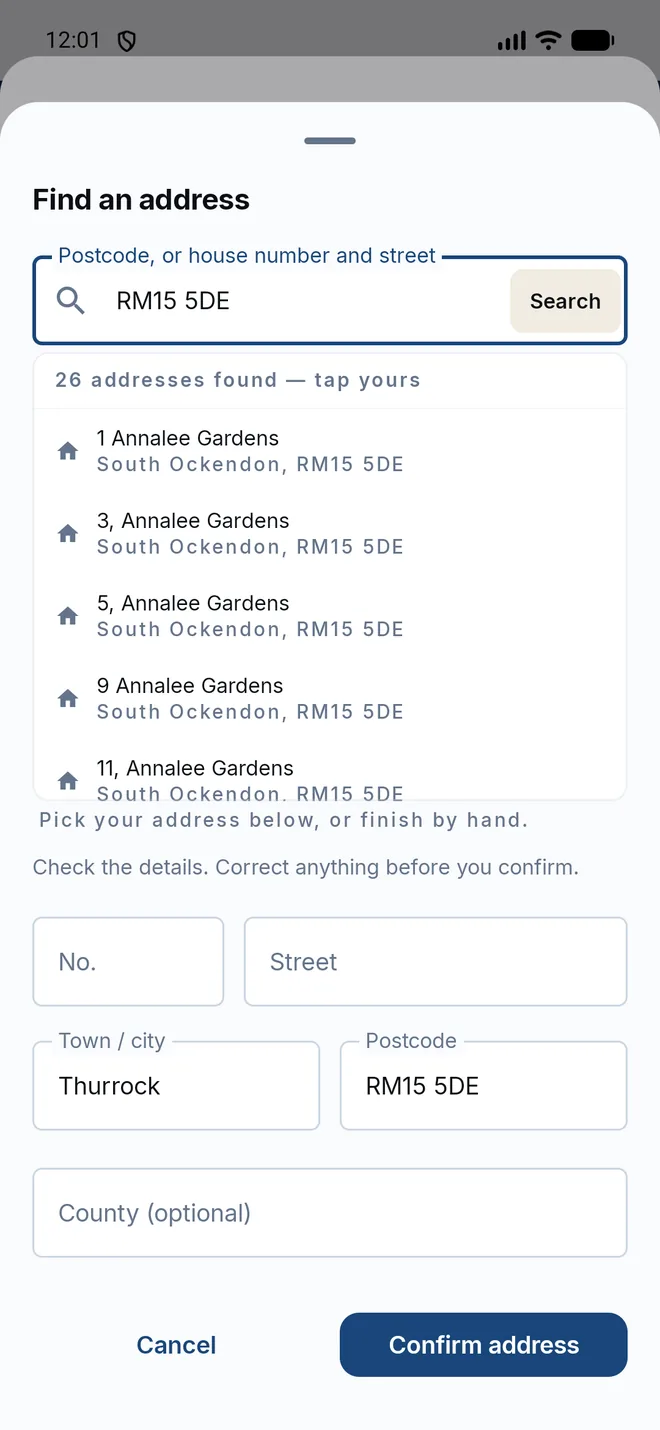
Task: Edit the Town / city field showing Thurrock
Action: coord(176,1086)
